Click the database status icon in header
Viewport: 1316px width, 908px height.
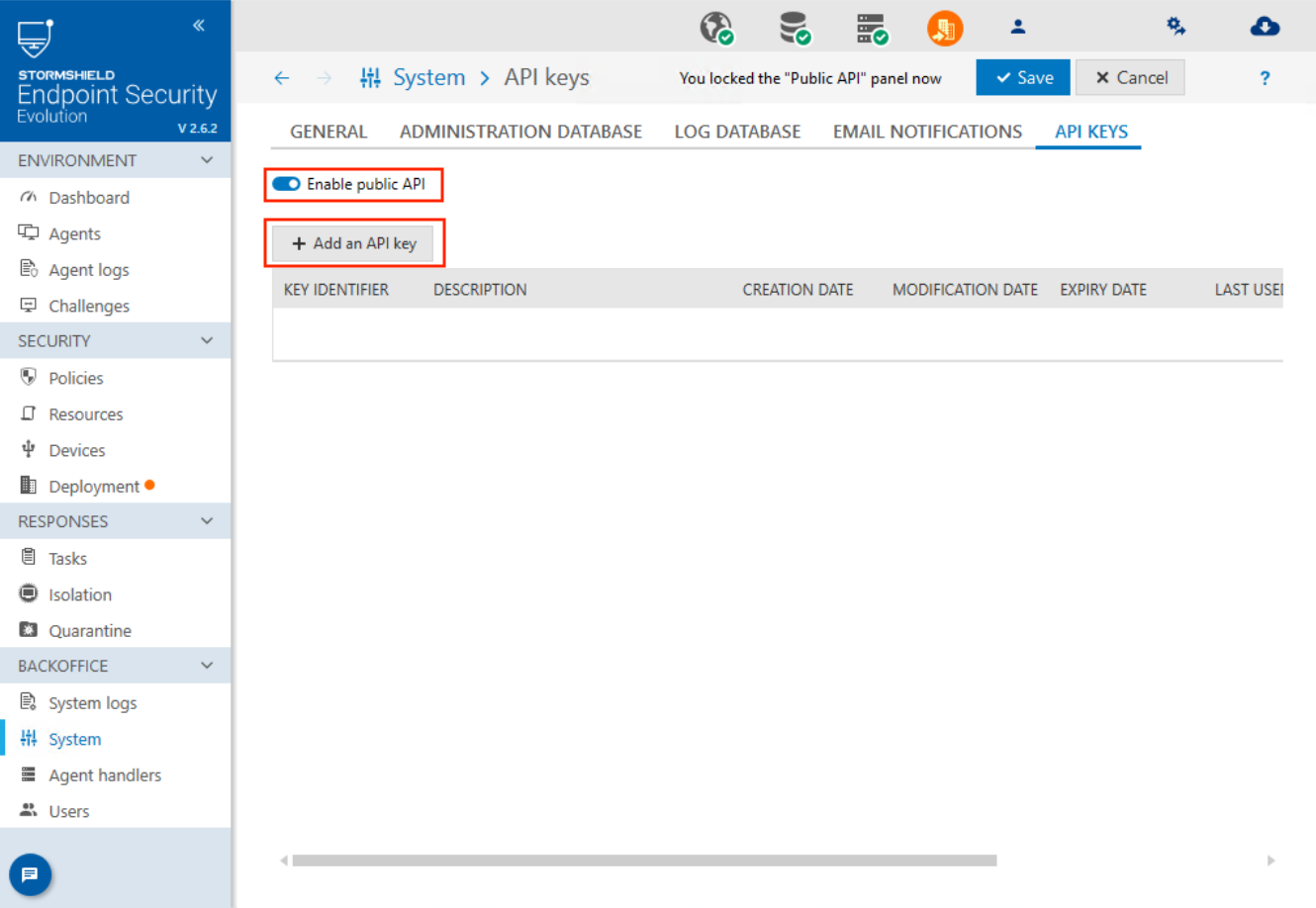coord(794,28)
